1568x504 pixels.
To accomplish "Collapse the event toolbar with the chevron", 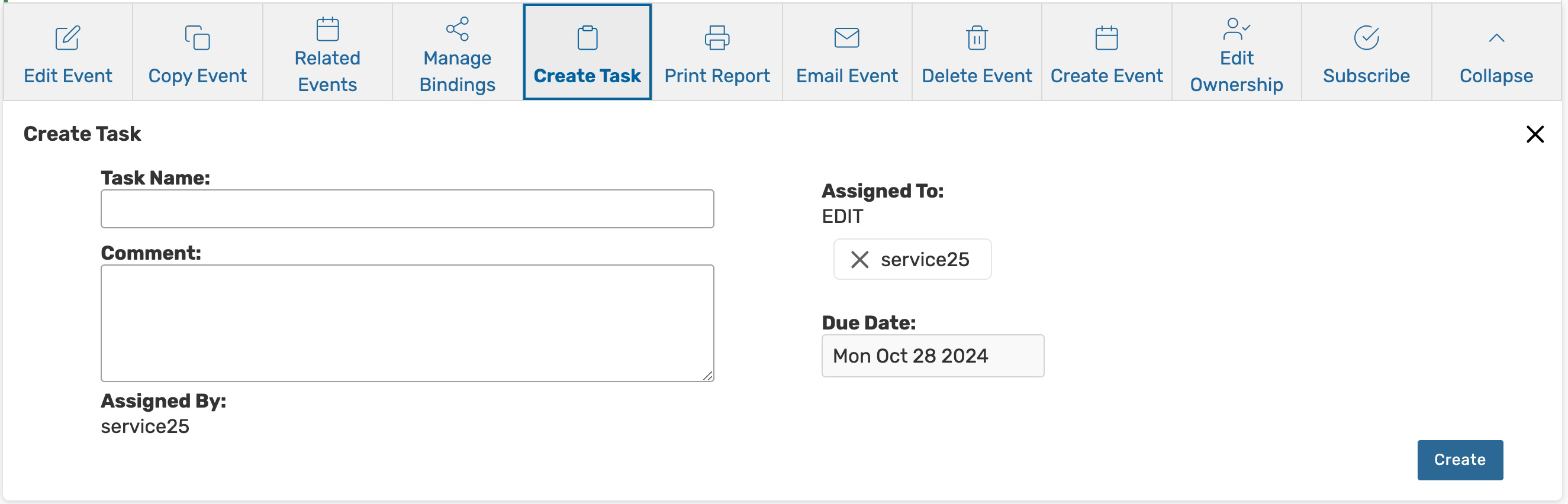I will tap(1496, 38).
